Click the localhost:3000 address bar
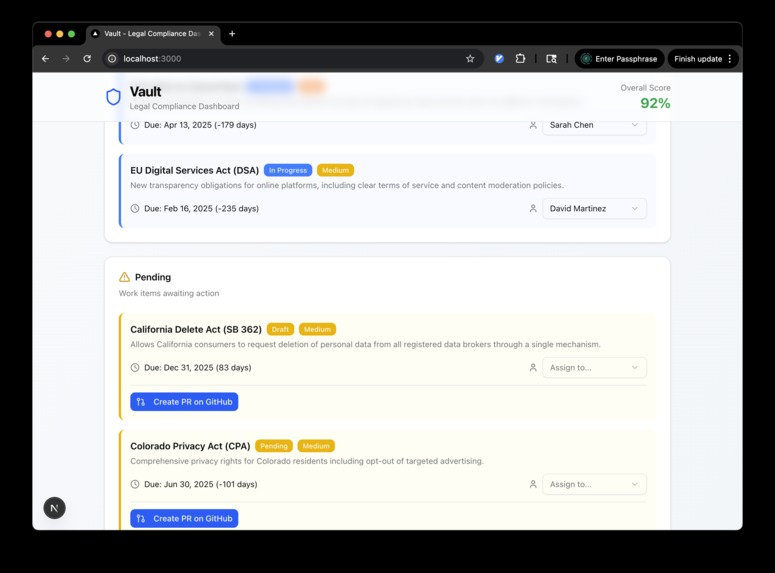The image size is (775, 573). click(292, 59)
